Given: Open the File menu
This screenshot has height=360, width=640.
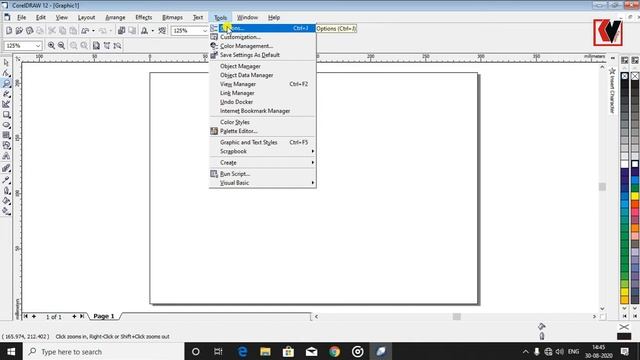Looking at the screenshot, I should (21, 18).
